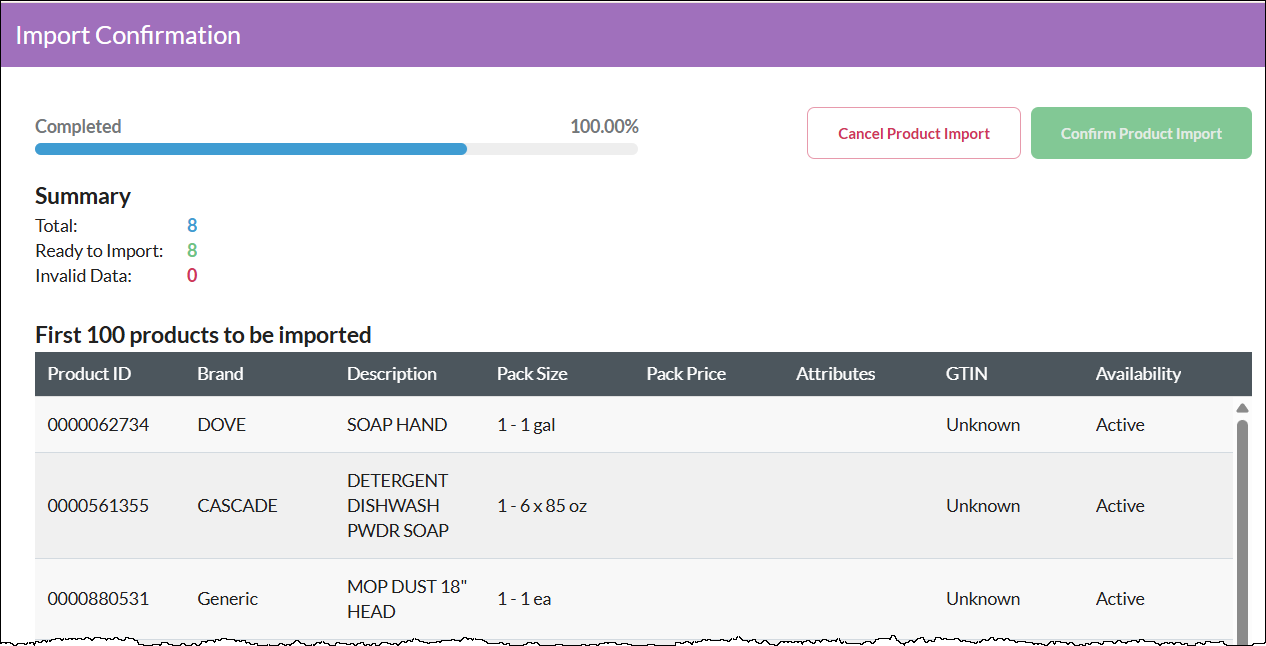Select product ID 0000561355

pyautogui.click(x=98, y=506)
